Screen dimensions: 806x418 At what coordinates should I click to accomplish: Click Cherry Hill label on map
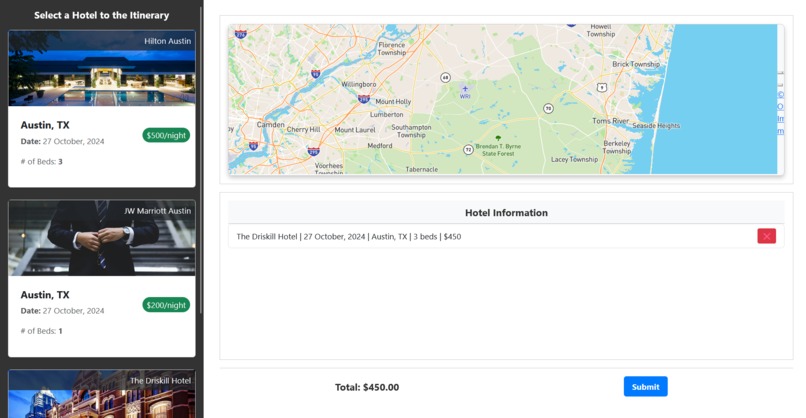coord(303,130)
